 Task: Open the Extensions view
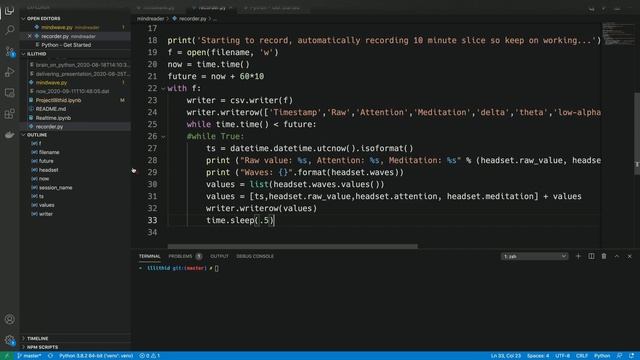tap(9, 114)
